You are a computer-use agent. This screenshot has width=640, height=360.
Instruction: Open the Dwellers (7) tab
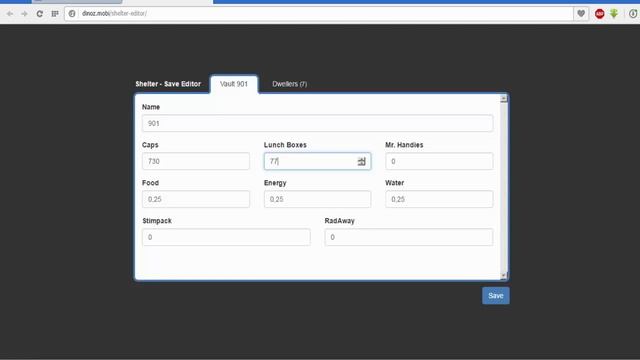[x=289, y=84]
